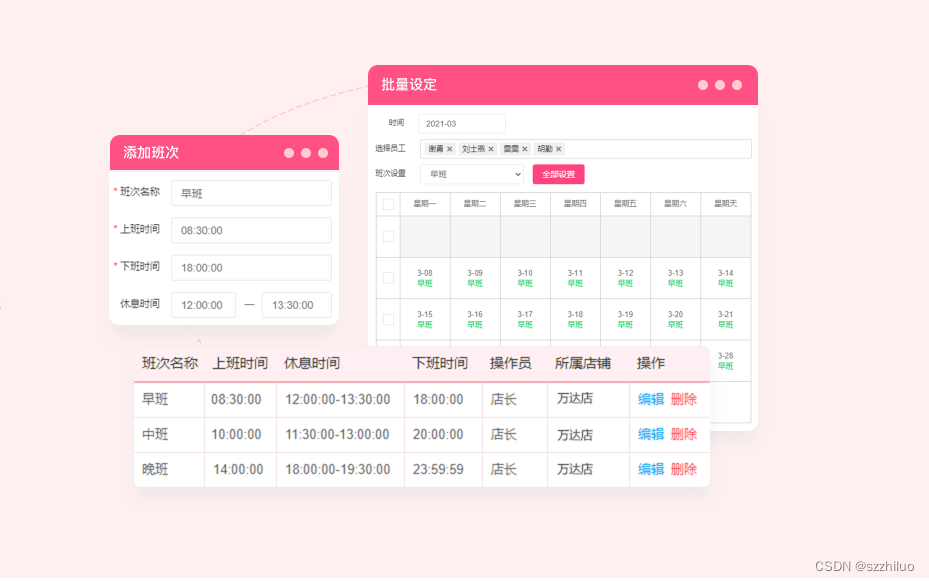This screenshot has width=929, height=581.
Task: Select calendar cell 3-09
Action: click(475, 278)
